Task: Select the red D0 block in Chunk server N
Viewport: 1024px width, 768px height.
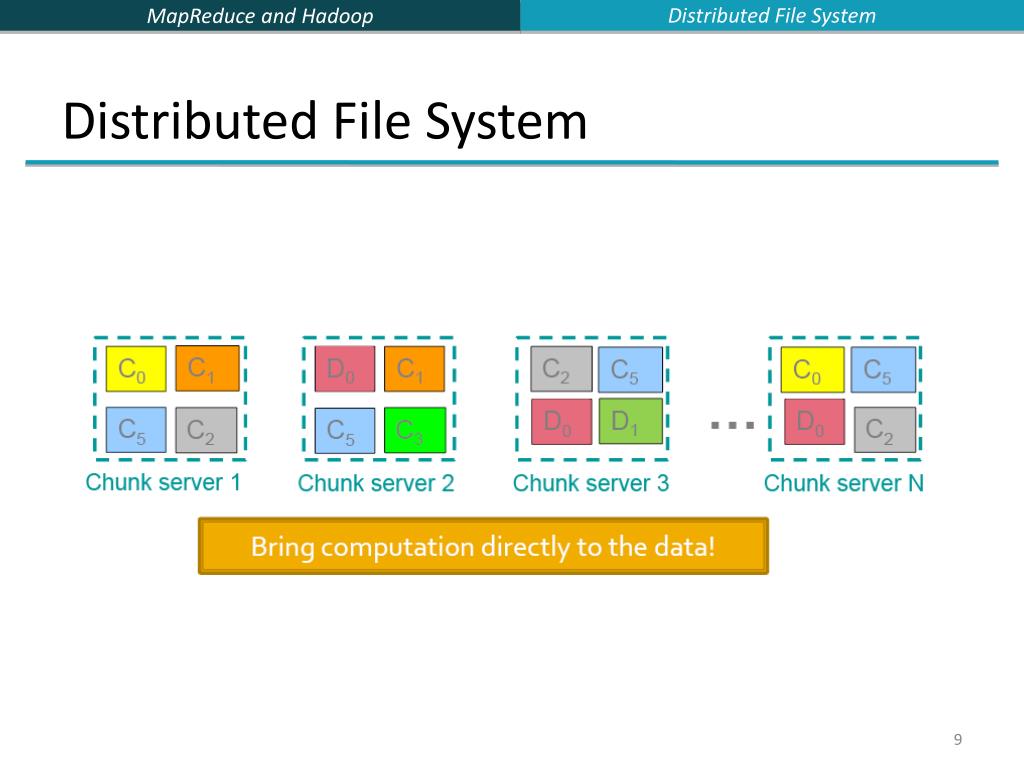Action: pos(814,422)
